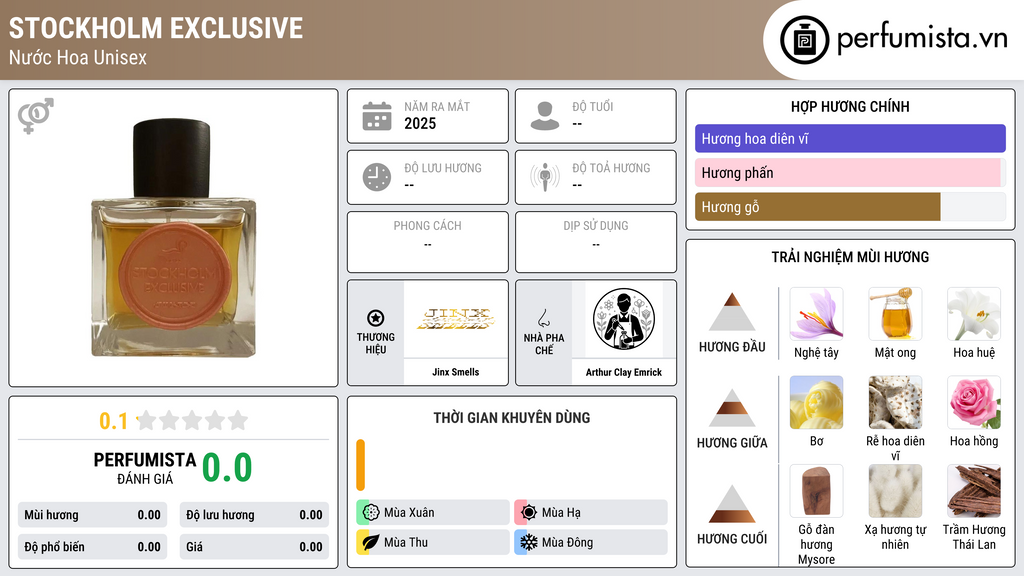Screen dimensions: 1024x576
Task: Click the five-star rating row
Action: pos(192,420)
